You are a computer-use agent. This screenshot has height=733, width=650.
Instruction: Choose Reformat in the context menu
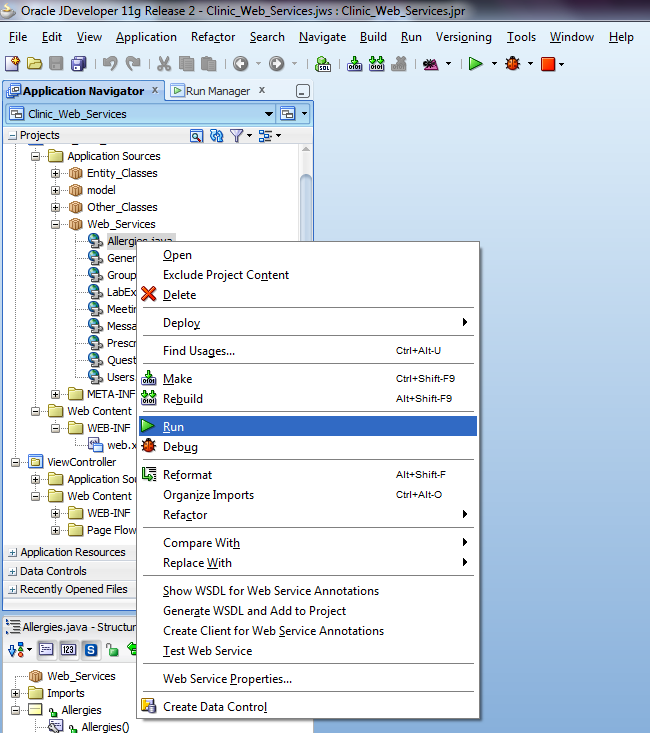pyautogui.click(x=308, y=474)
